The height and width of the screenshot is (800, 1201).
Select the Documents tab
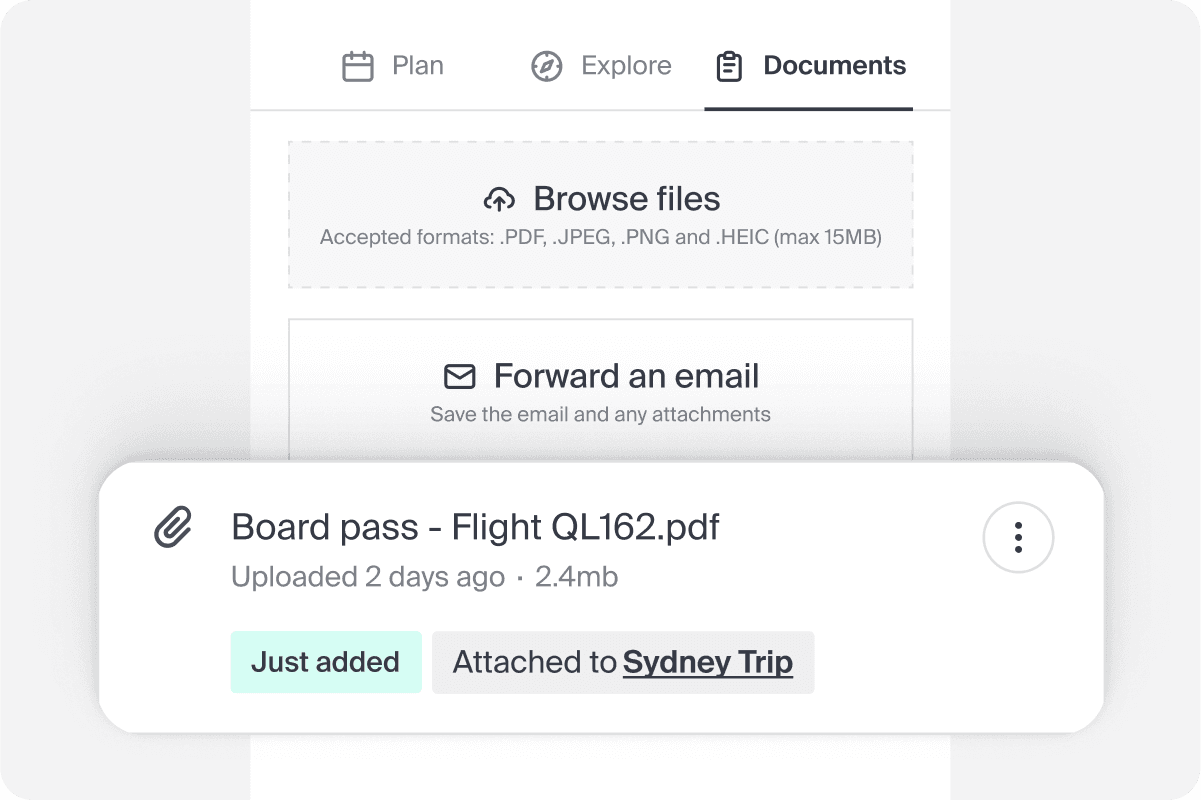[x=809, y=67]
